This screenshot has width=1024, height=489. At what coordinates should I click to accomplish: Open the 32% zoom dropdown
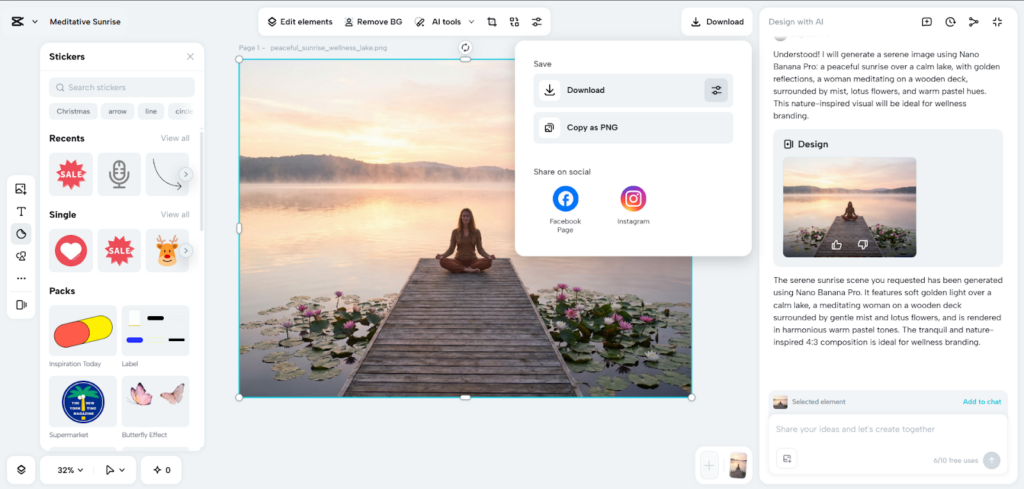71,470
